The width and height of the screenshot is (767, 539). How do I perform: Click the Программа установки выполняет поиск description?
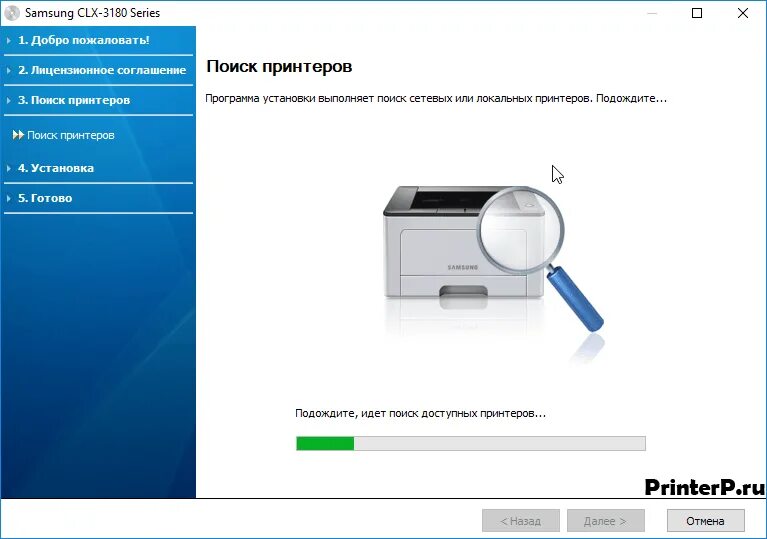point(435,98)
